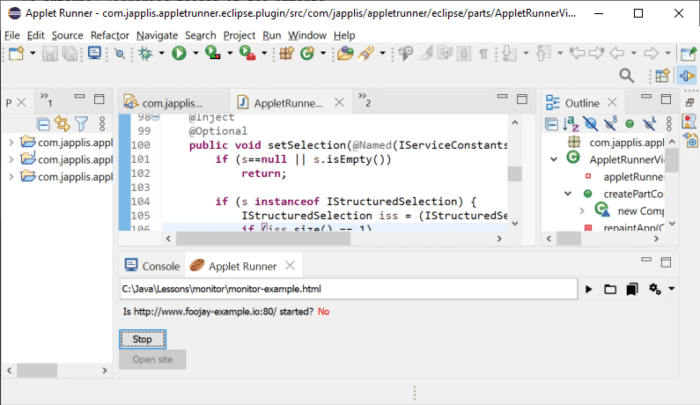Open the New wizard dropdown arrow
700x405 pixels.
click(x=33, y=53)
